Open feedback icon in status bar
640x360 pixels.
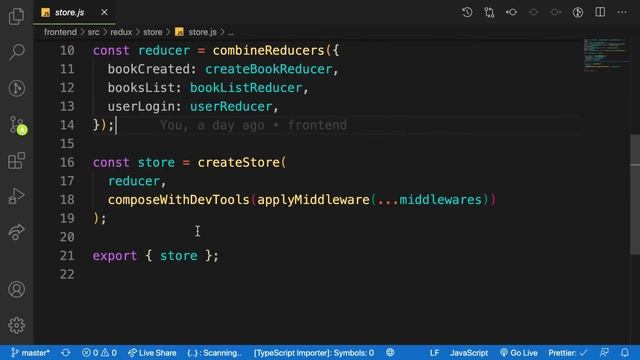coord(604,353)
